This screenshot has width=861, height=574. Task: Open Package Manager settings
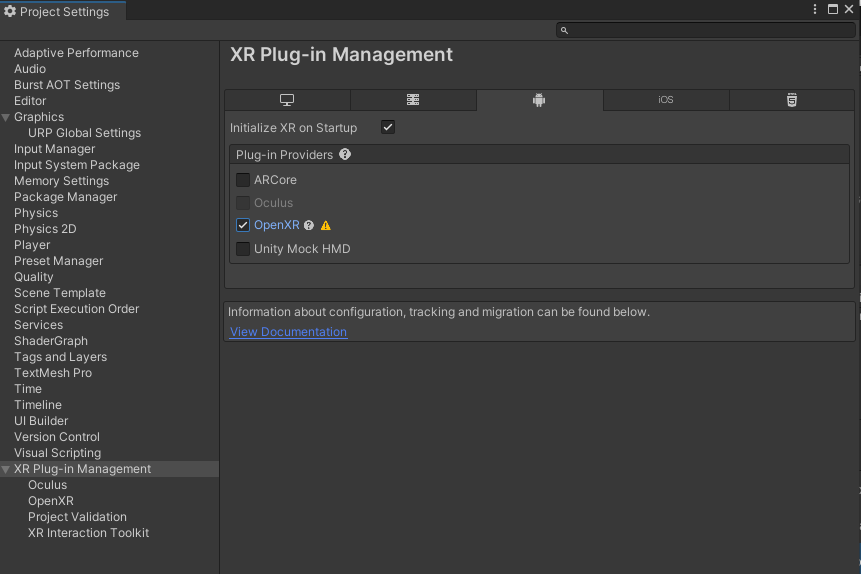(65, 197)
